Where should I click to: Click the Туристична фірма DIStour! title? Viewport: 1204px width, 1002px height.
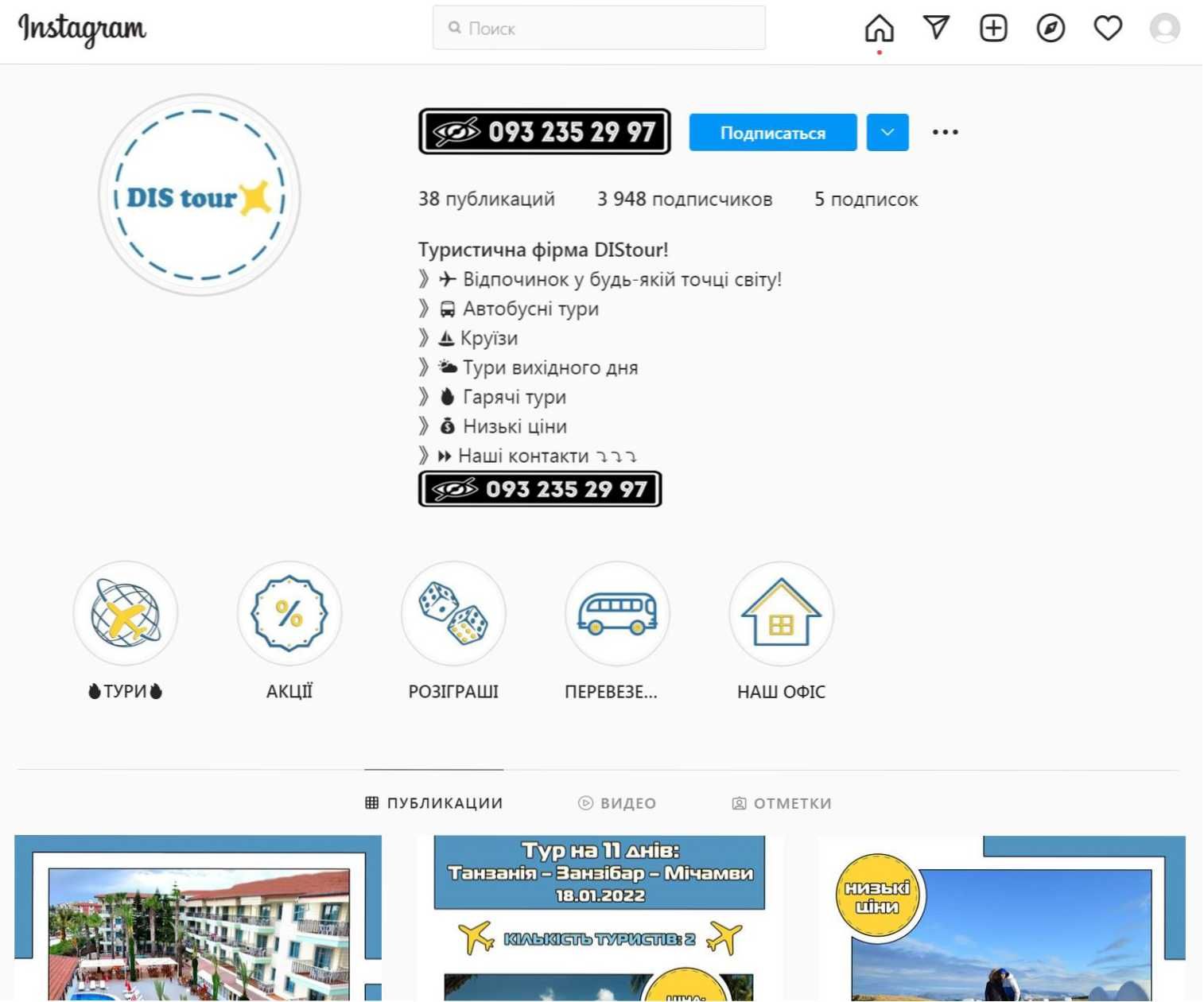pyautogui.click(x=543, y=250)
